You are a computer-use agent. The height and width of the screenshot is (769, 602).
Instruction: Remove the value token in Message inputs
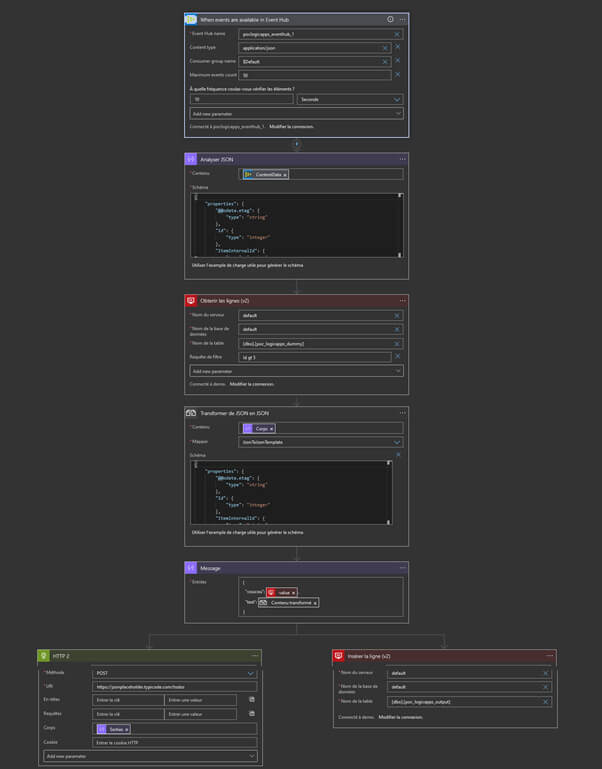coord(293,592)
